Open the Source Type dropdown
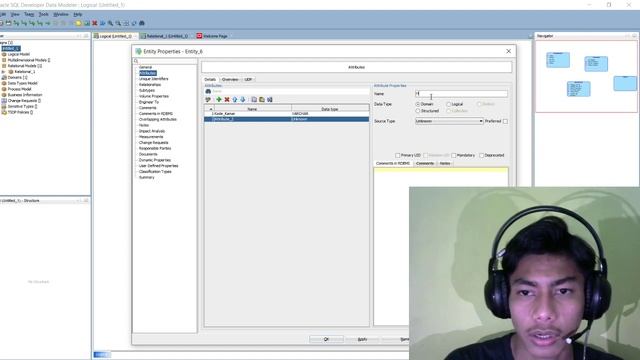Image resolution: width=640 pixels, height=360 pixels. click(x=449, y=121)
